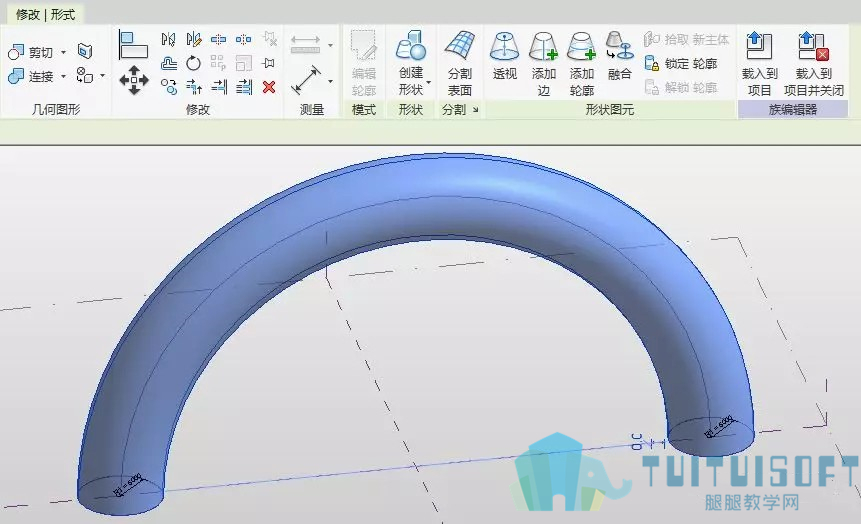Screen dimensions: 861x524
Task: Click the Measure between points icon
Action: 306,80
